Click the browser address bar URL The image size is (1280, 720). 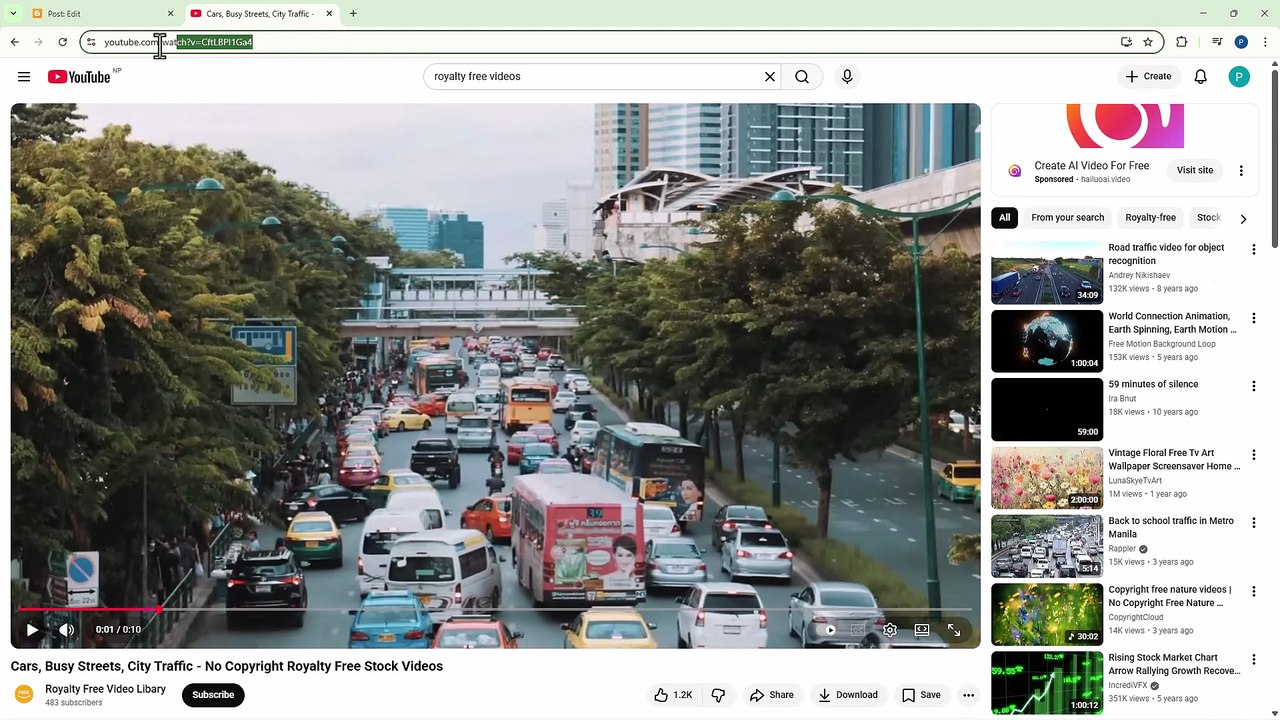178,42
